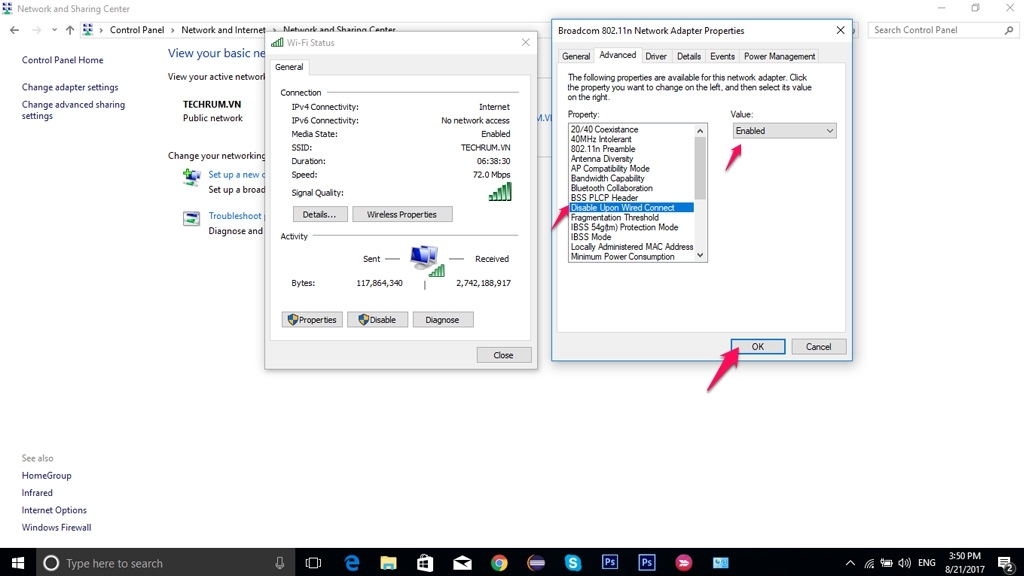The image size is (1024, 576).
Task: Open the Mail app from the taskbar
Action: click(x=461, y=563)
